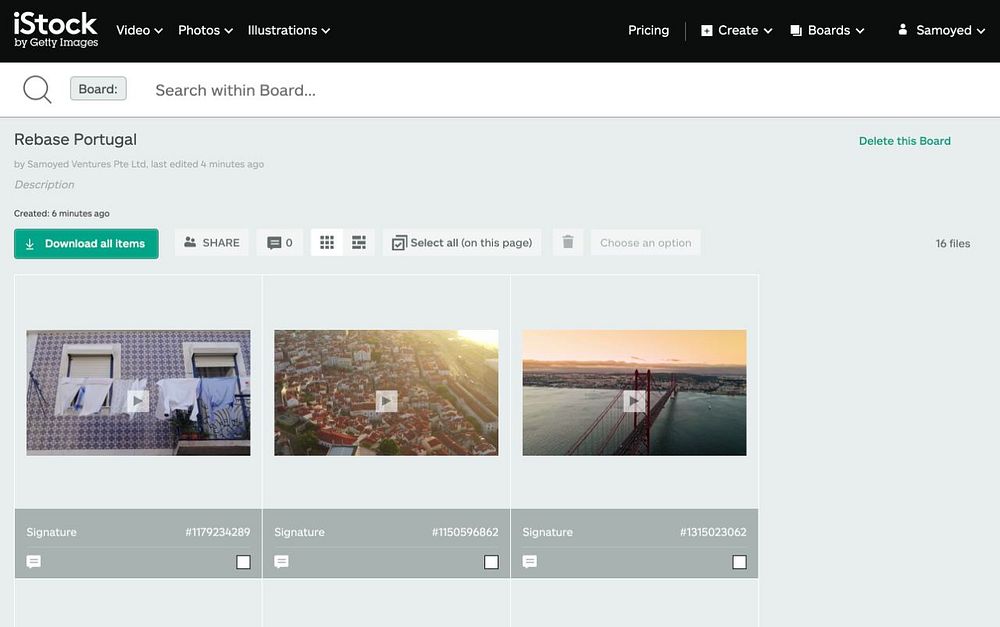Screen dimensions: 1000x627
Task: Open the Boards dropdown
Action: point(827,30)
